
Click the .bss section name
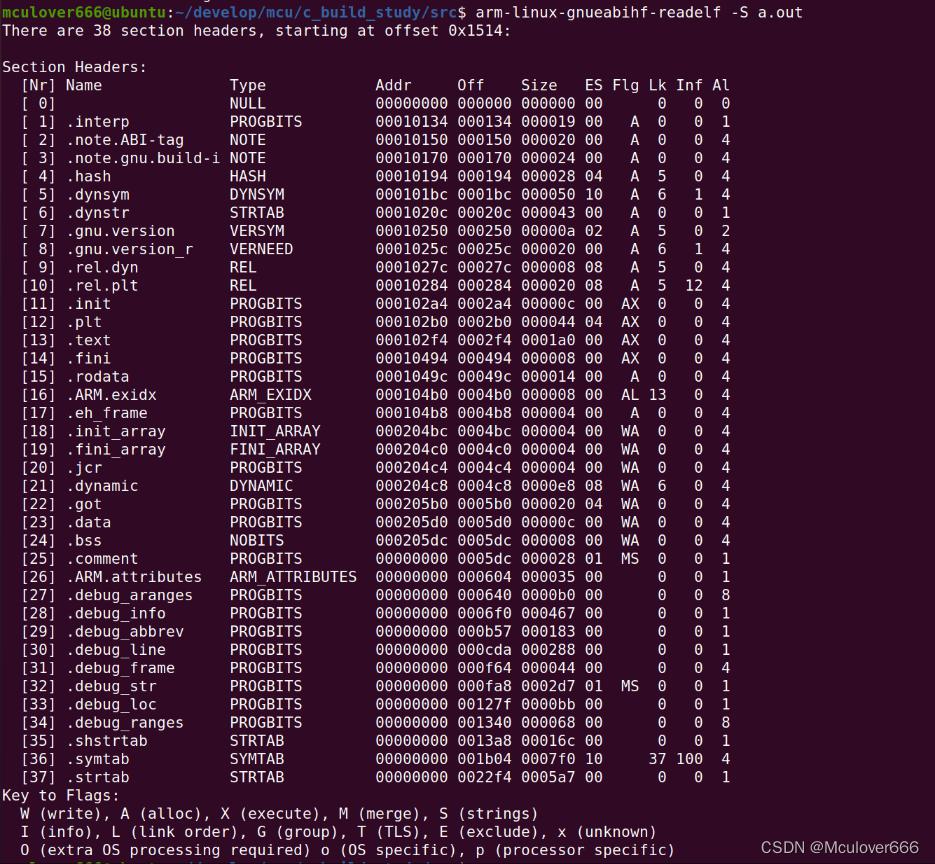pos(88,540)
